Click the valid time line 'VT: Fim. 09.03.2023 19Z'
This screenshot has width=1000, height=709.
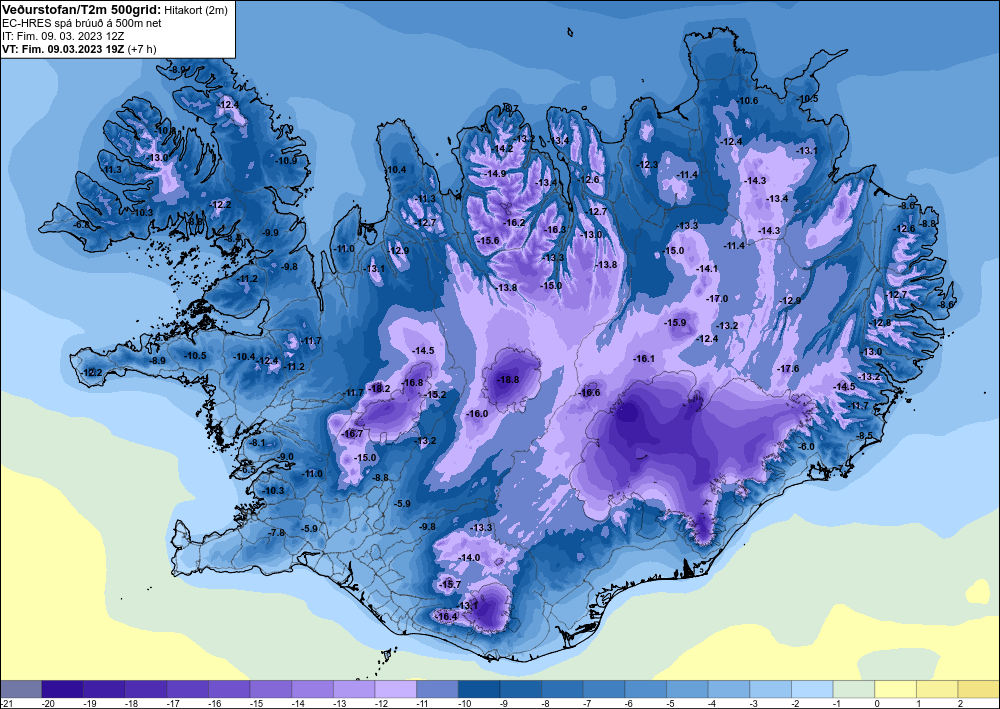(x=64, y=48)
